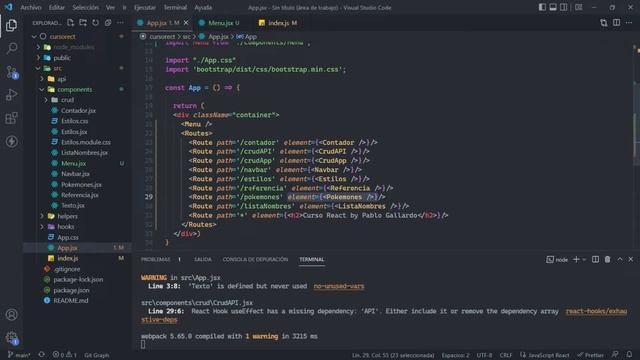Open the Accounts menu icon
640x360 pixels.
[x=11, y=315]
